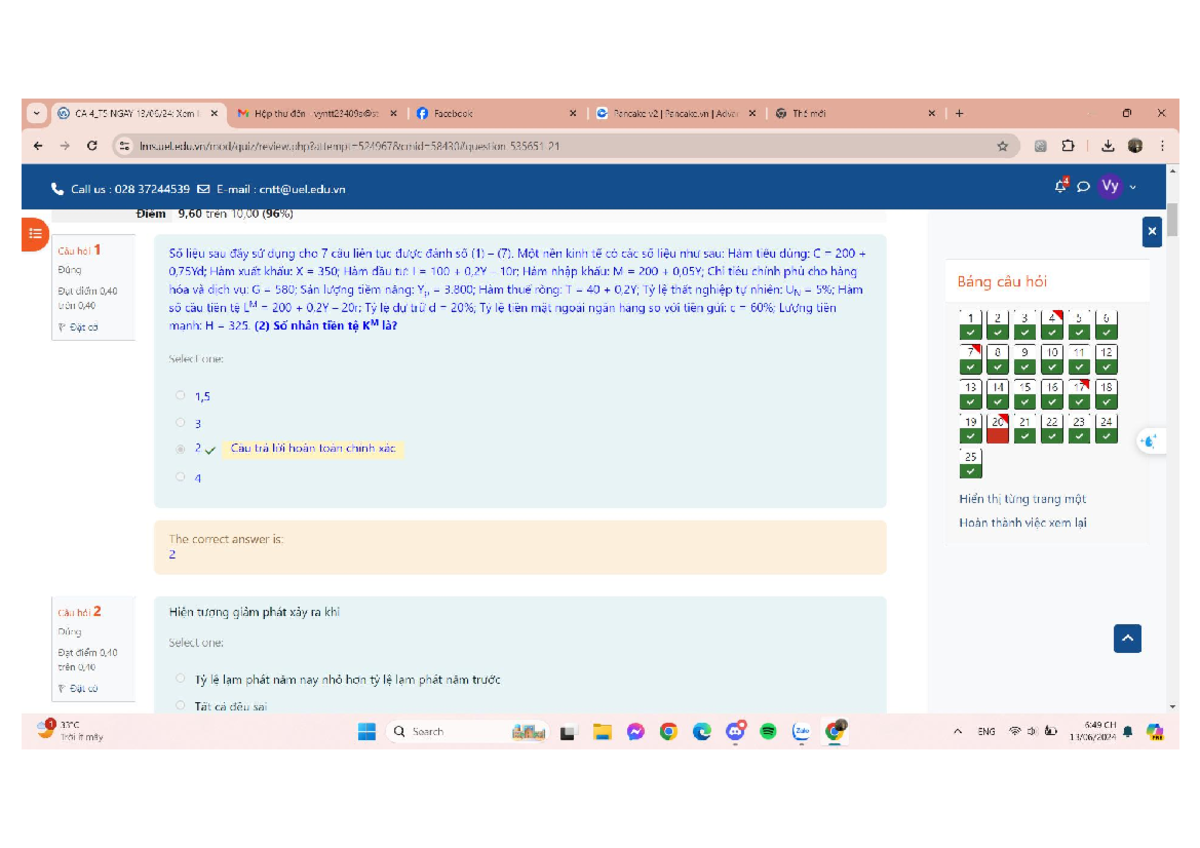Click the Hoàn thành việc xem lại link
This screenshot has width=1200, height=848.
pos(1022,522)
